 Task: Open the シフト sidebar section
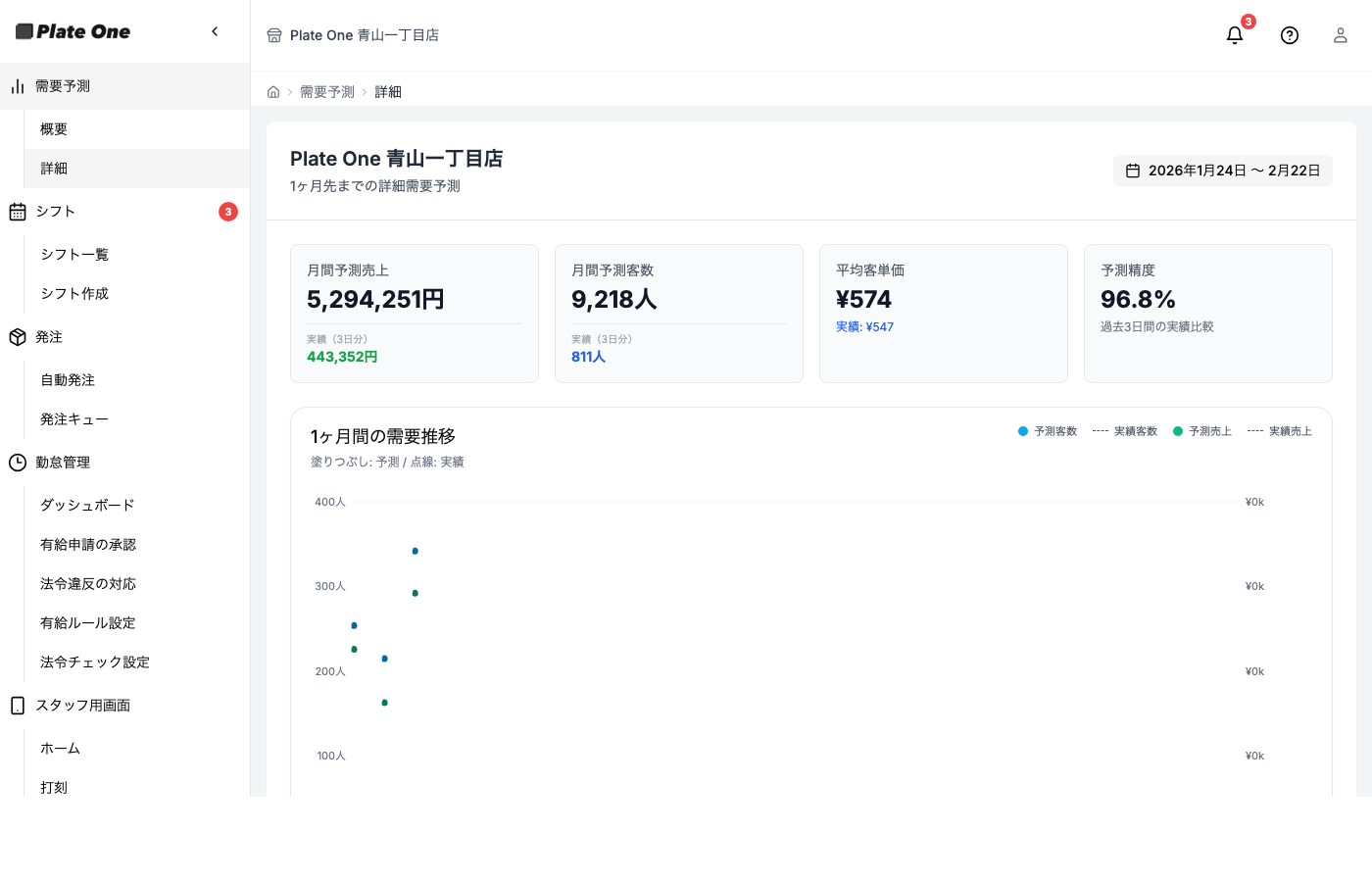tap(125, 212)
